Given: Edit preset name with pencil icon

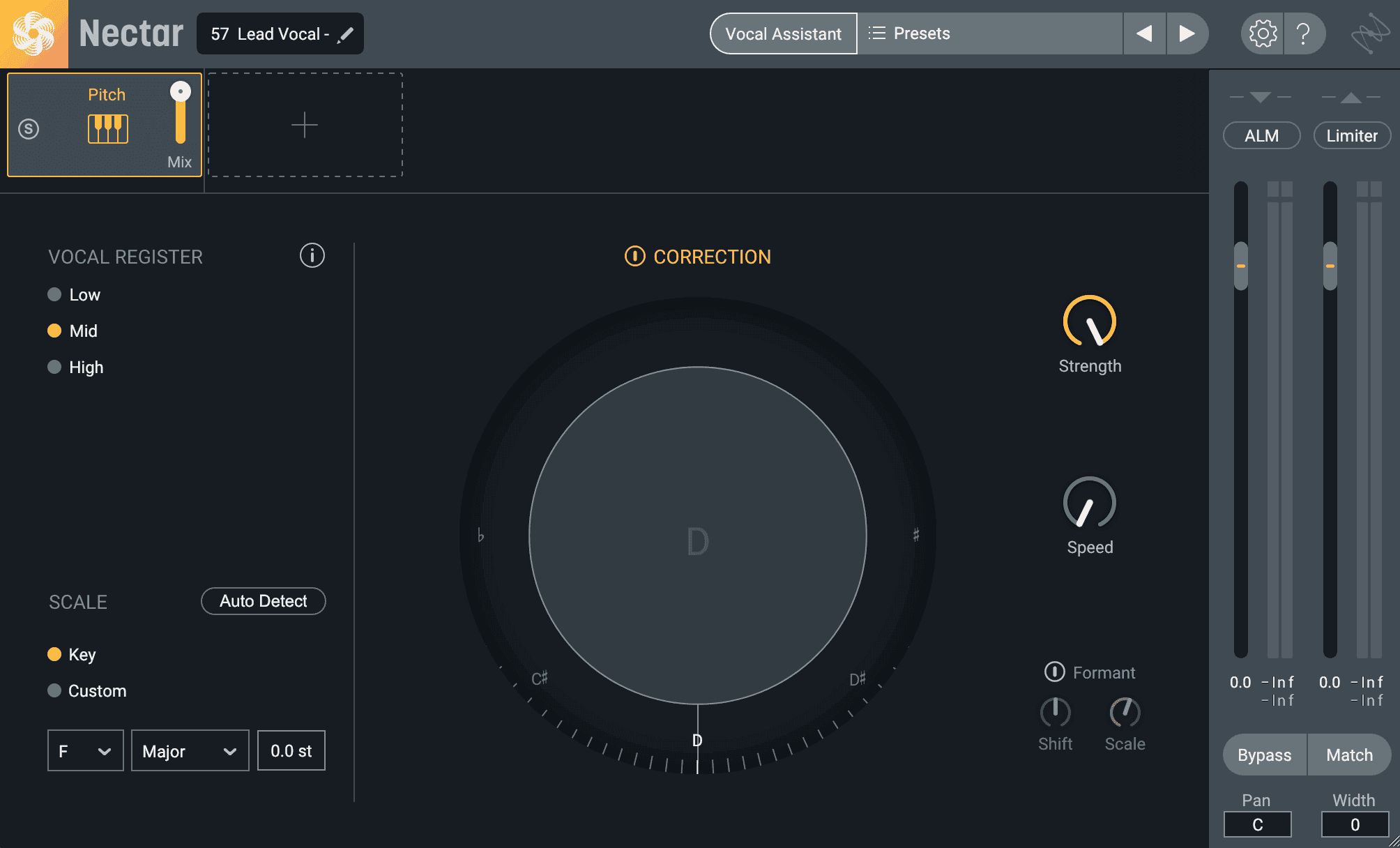Looking at the screenshot, I should 346,34.
